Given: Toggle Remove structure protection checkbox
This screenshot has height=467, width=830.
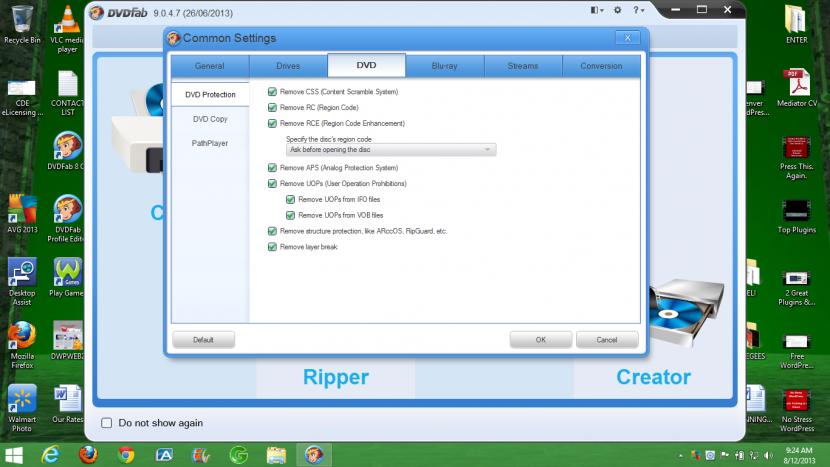Looking at the screenshot, I should pos(272,231).
